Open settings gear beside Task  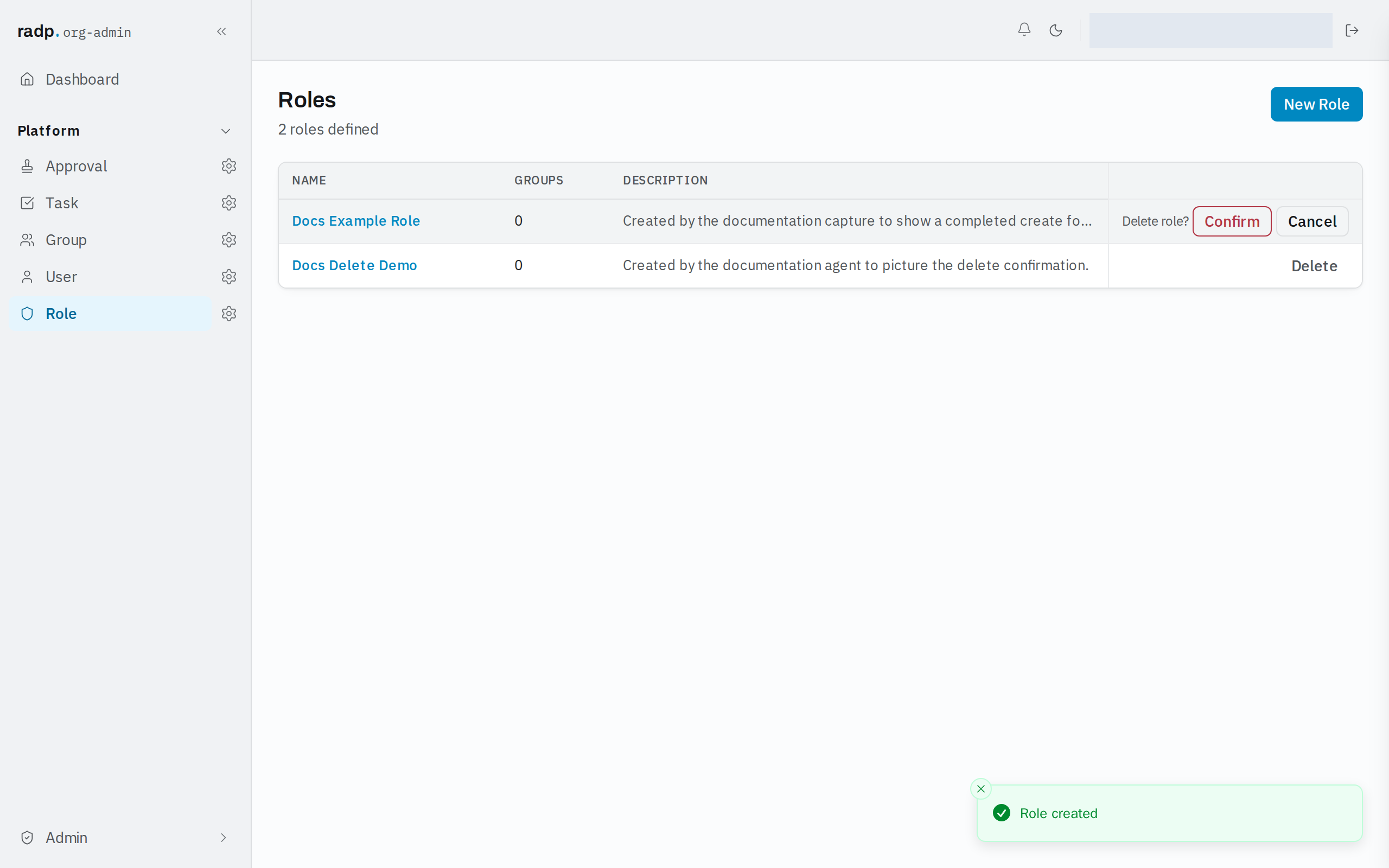tap(229, 203)
